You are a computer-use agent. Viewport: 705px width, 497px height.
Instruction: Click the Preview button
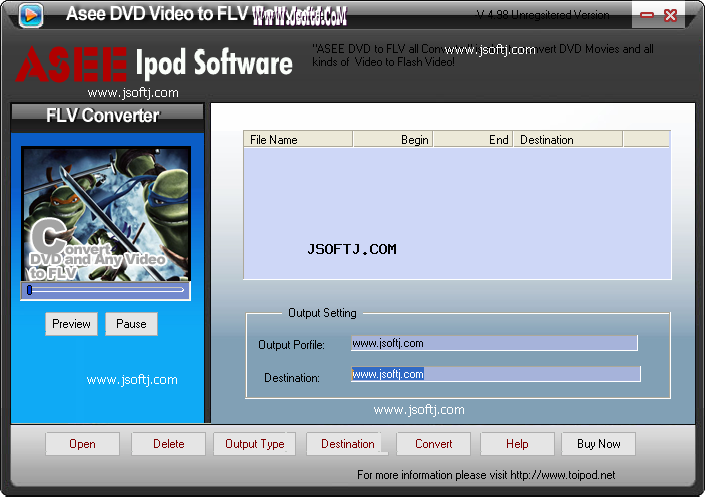(x=71, y=324)
